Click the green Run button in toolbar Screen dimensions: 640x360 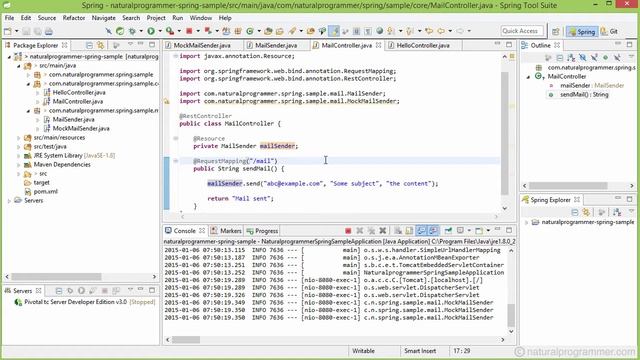tap(151, 31)
